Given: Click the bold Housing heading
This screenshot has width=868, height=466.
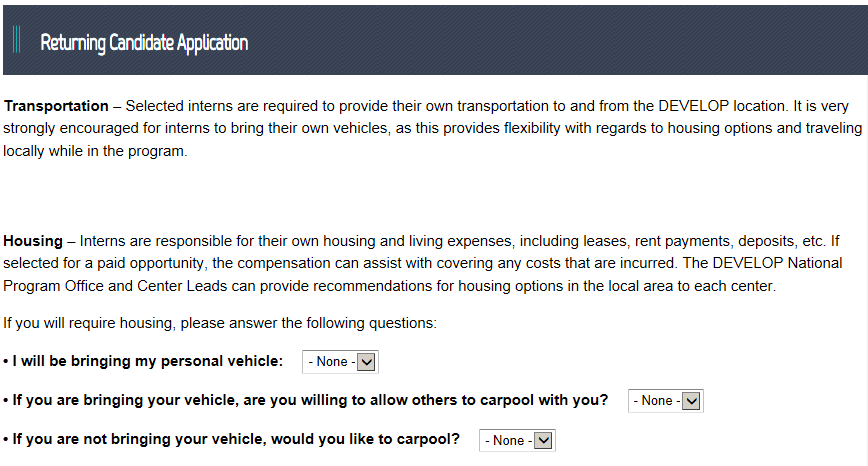Looking at the screenshot, I should click(33, 241).
